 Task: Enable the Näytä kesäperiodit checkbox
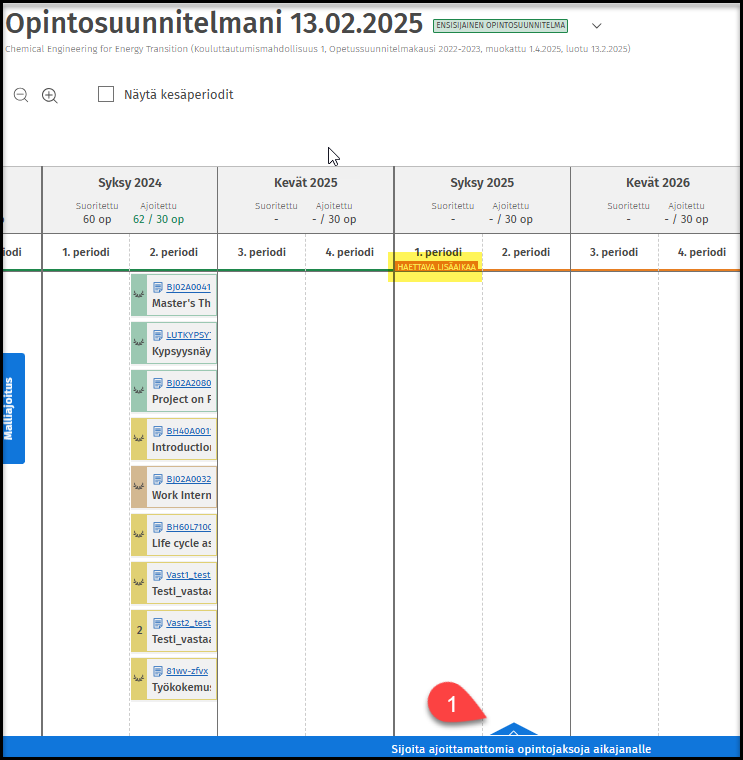(106, 94)
